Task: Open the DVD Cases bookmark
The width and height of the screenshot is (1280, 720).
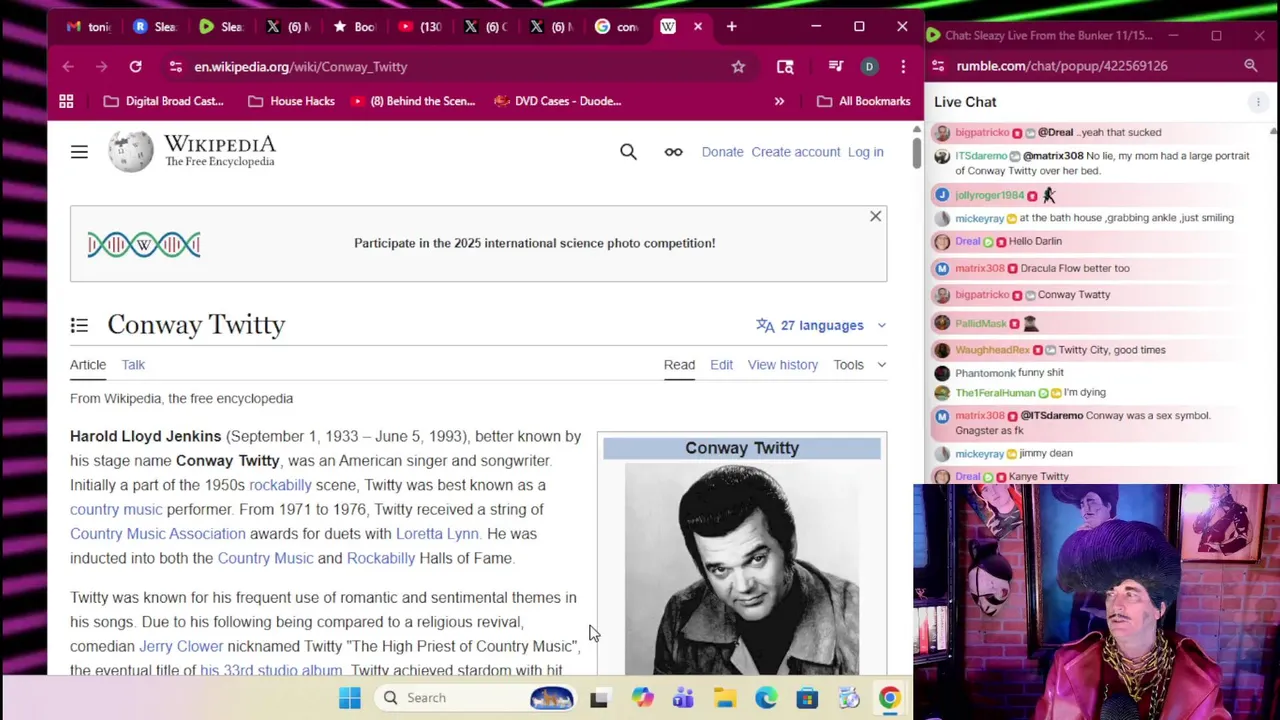Action: (558, 101)
